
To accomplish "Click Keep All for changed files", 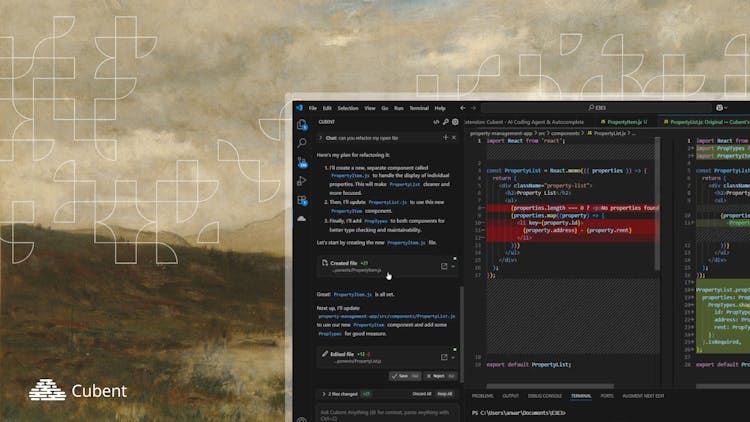I will pyautogui.click(x=444, y=393).
